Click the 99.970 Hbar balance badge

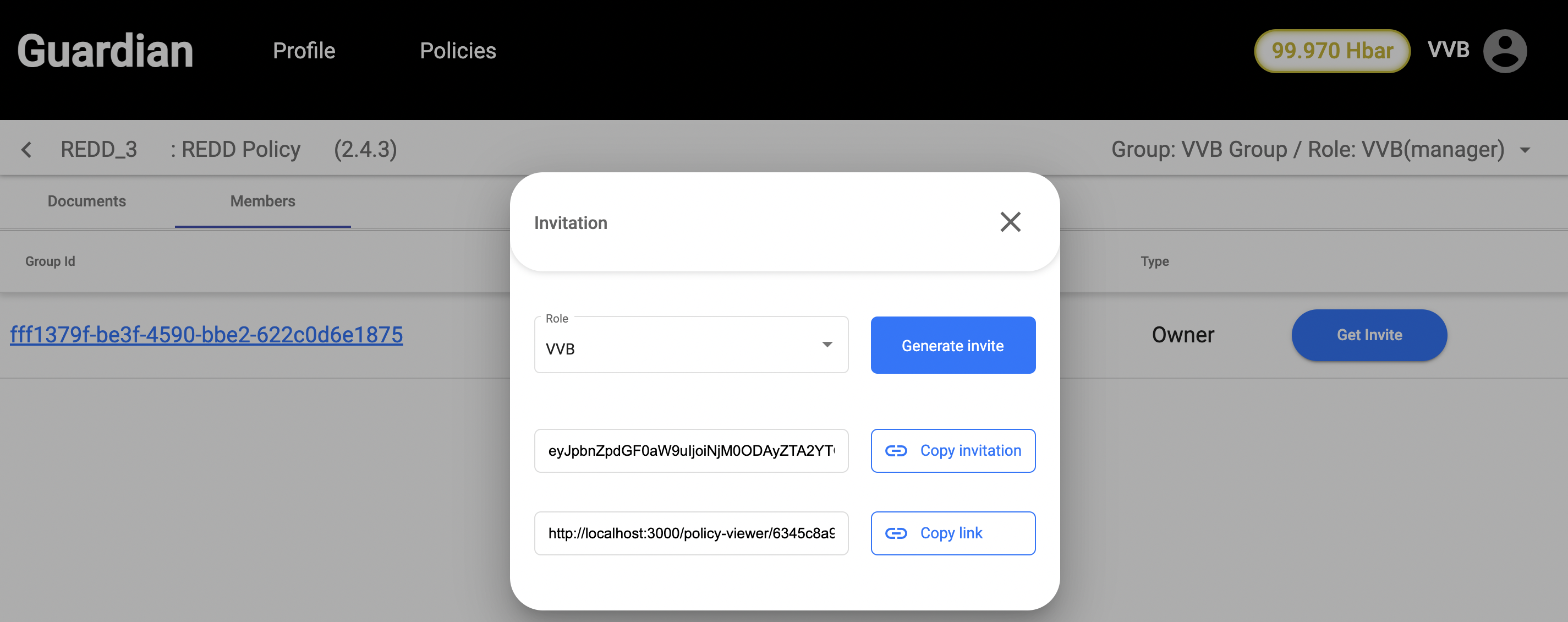click(1332, 51)
